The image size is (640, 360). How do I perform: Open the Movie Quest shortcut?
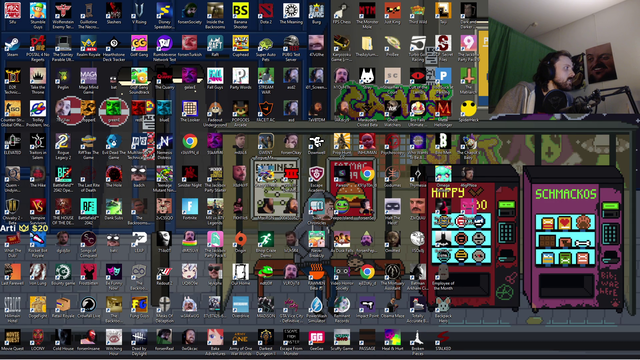12,337
